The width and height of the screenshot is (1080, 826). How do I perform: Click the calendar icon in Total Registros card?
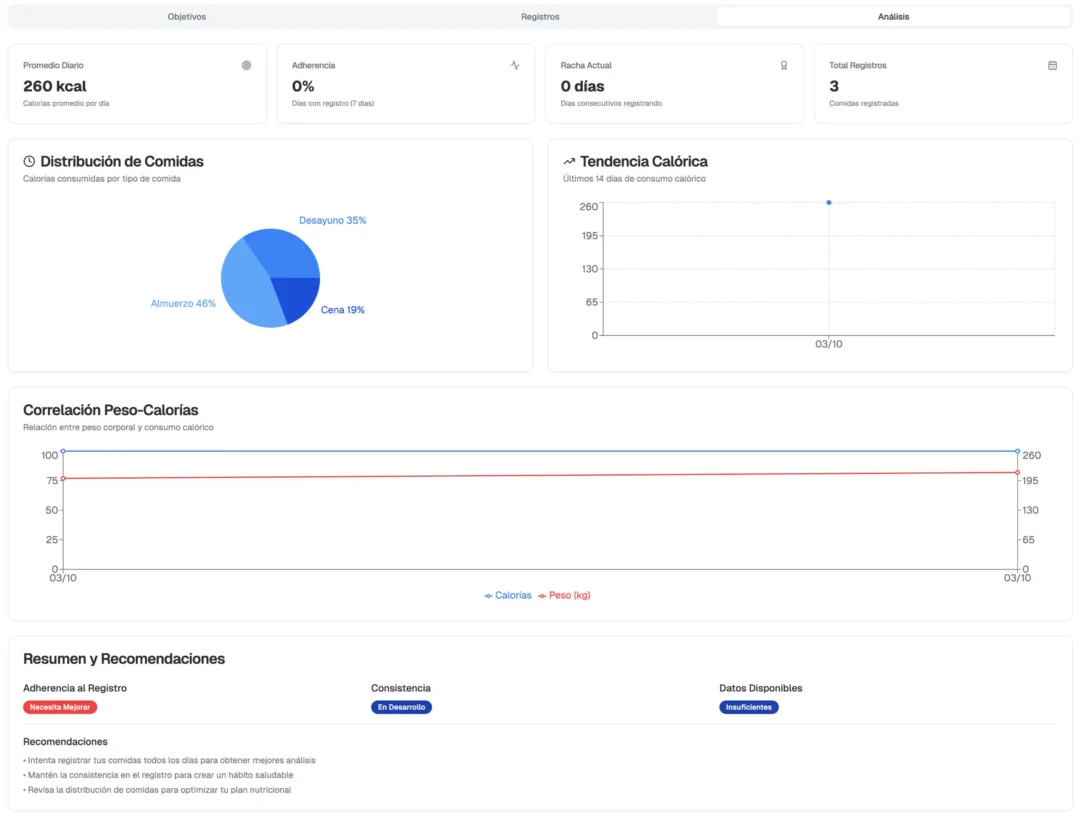coord(1052,65)
